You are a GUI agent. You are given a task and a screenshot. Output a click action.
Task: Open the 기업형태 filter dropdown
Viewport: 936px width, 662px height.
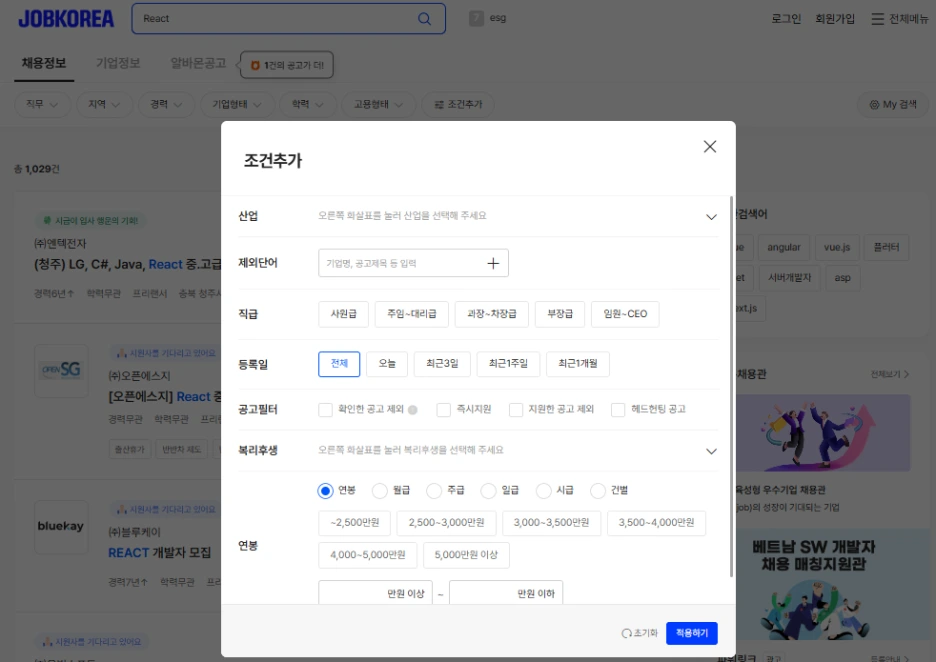(x=237, y=104)
